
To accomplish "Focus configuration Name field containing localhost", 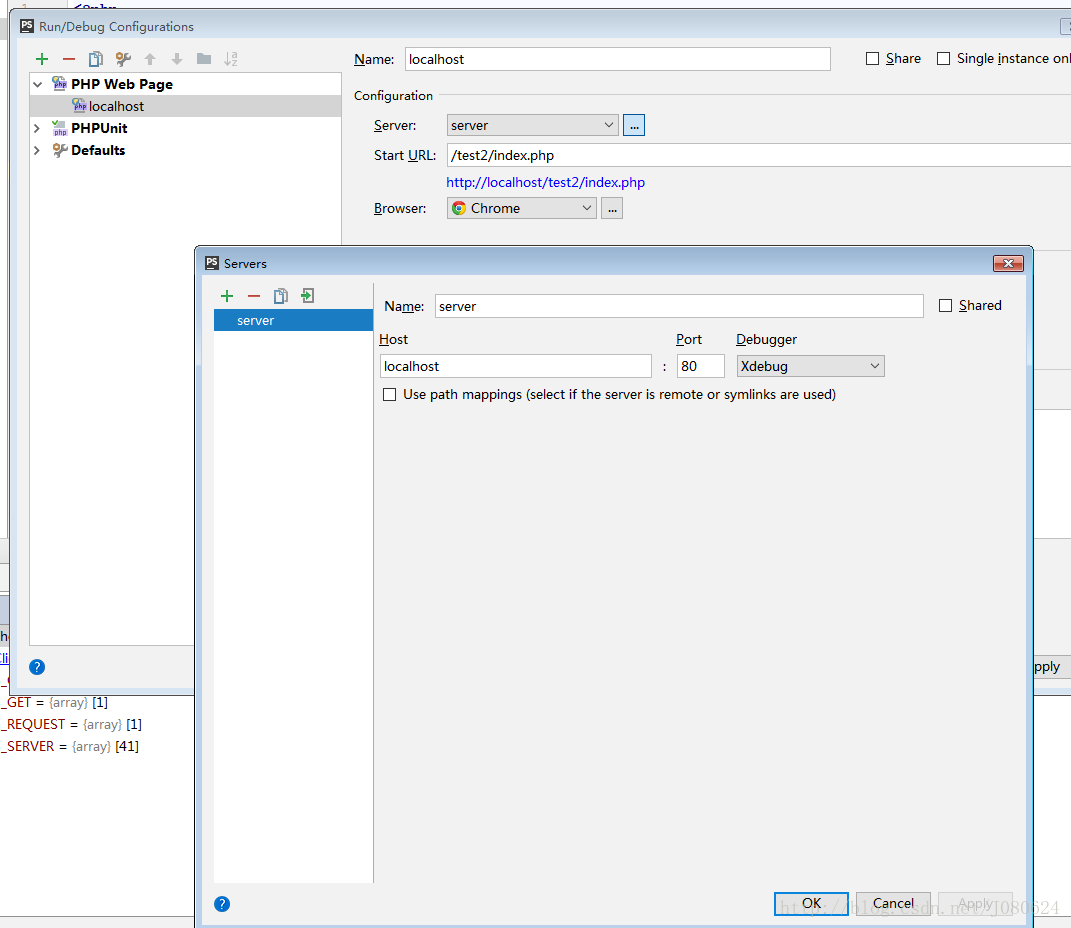I will [x=617, y=59].
